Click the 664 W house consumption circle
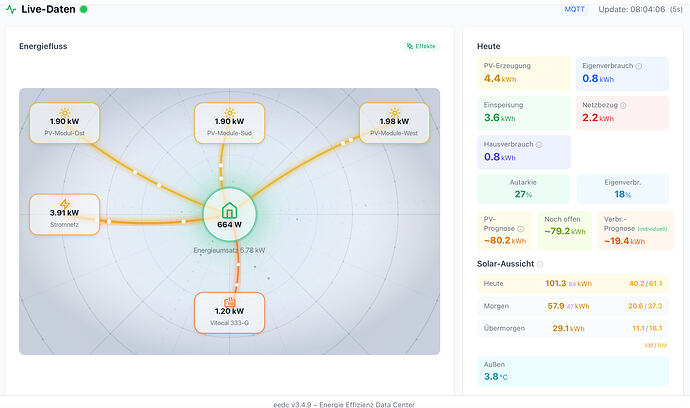This screenshot has height=408, width=690. 229,215
